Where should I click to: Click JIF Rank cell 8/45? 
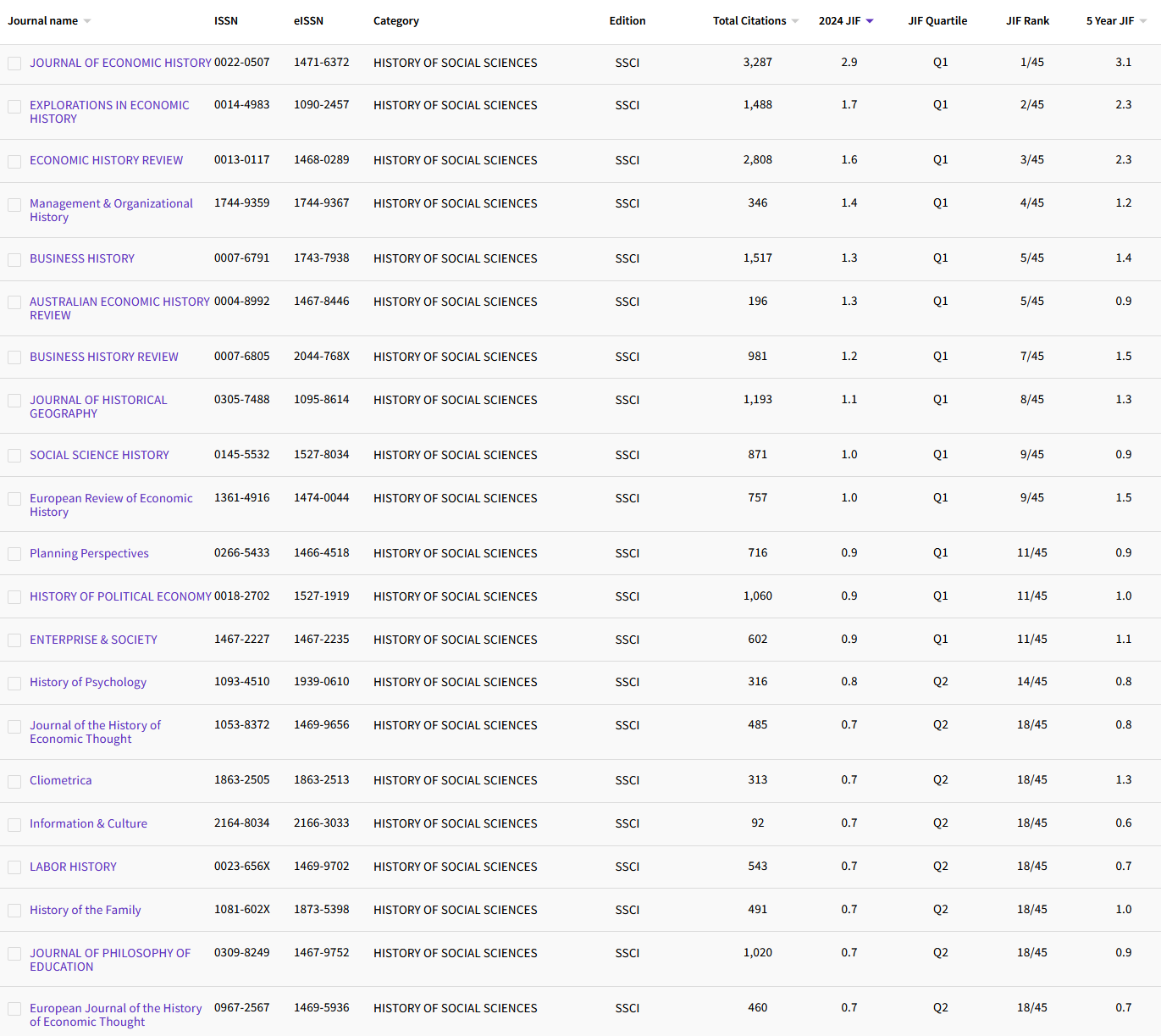click(x=1032, y=400)
